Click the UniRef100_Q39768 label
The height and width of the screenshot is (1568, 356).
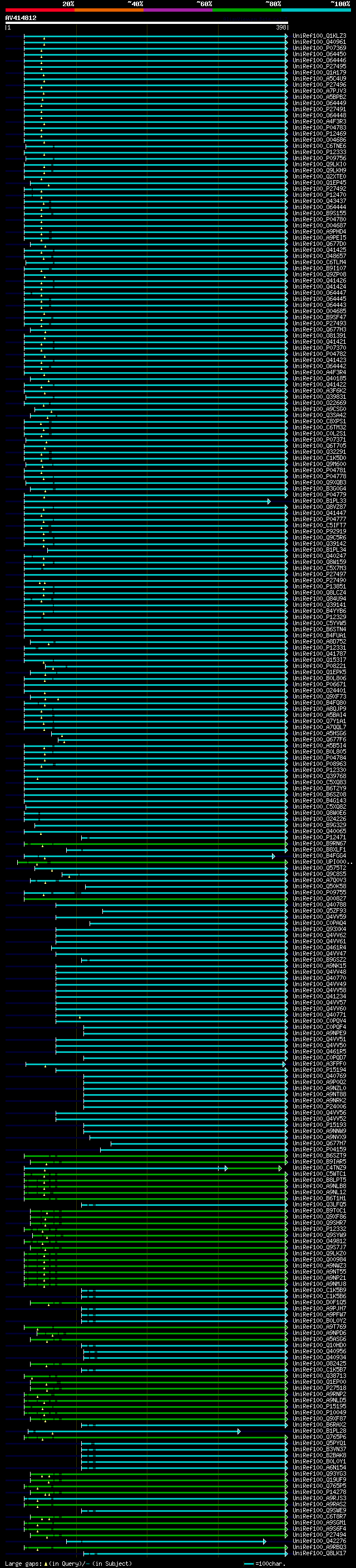(x=319, y=776)
